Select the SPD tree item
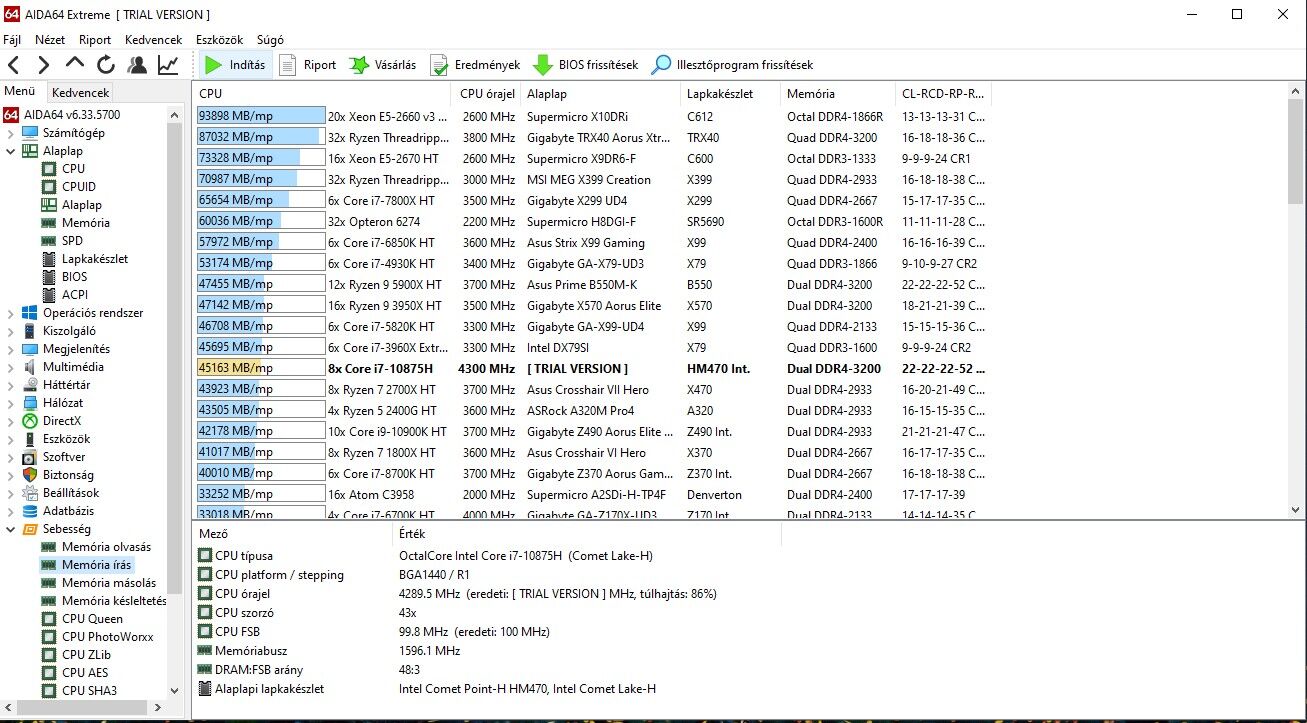This screenshot has width=1307, height=723. point(72,241)
